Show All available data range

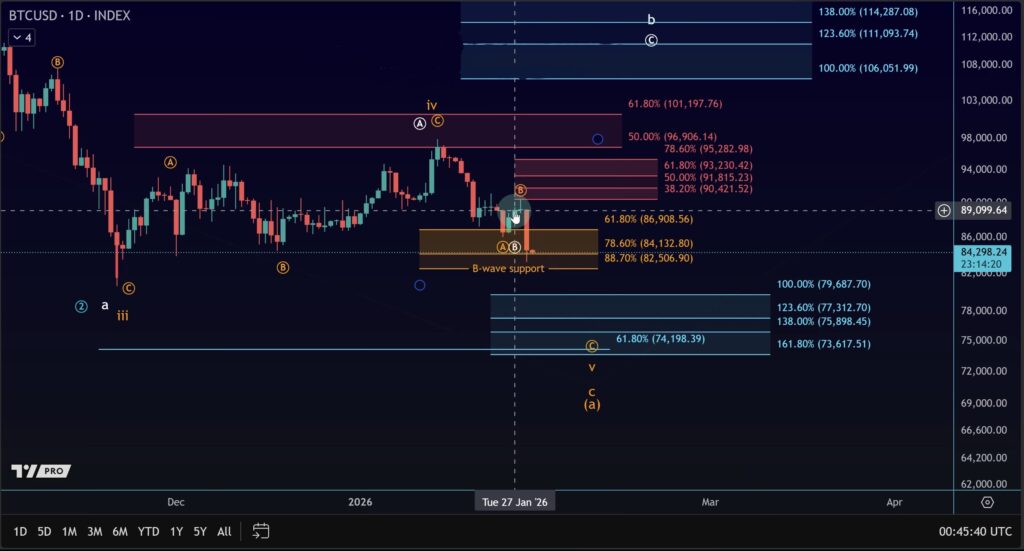coord(225,530)
